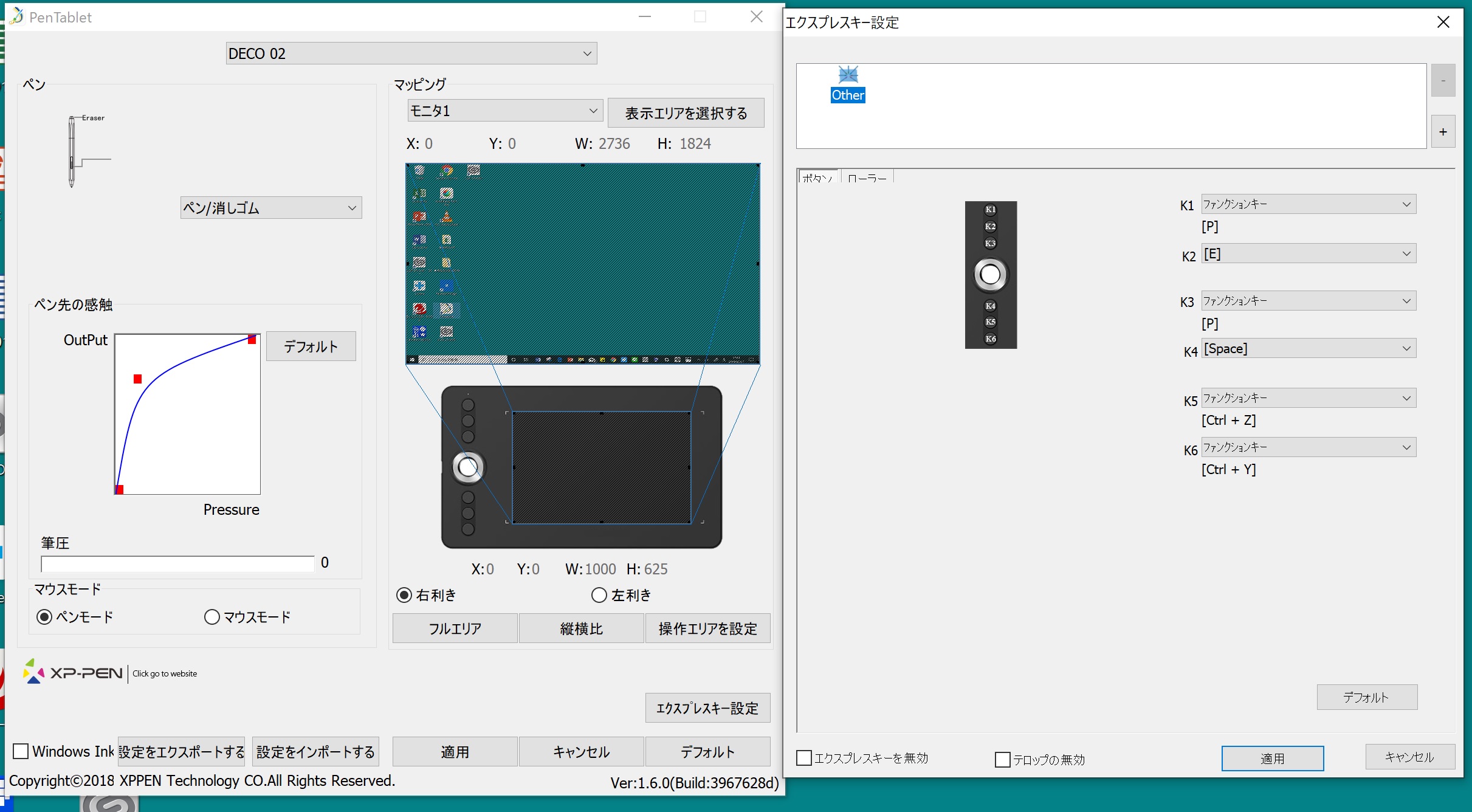Add application with the plus button
This screenshot has height=812, width=1472.
click(1443, 131)
